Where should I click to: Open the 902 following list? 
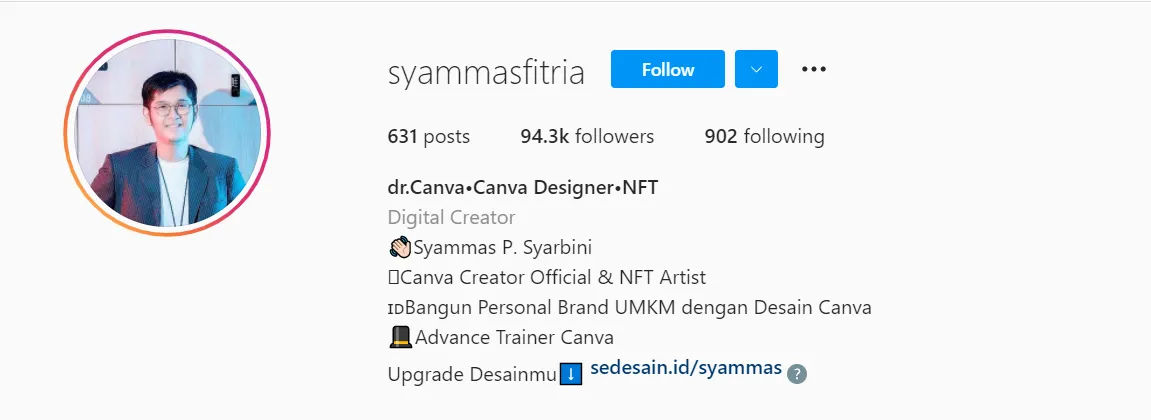pyautogui.click(x=764, y=137)
